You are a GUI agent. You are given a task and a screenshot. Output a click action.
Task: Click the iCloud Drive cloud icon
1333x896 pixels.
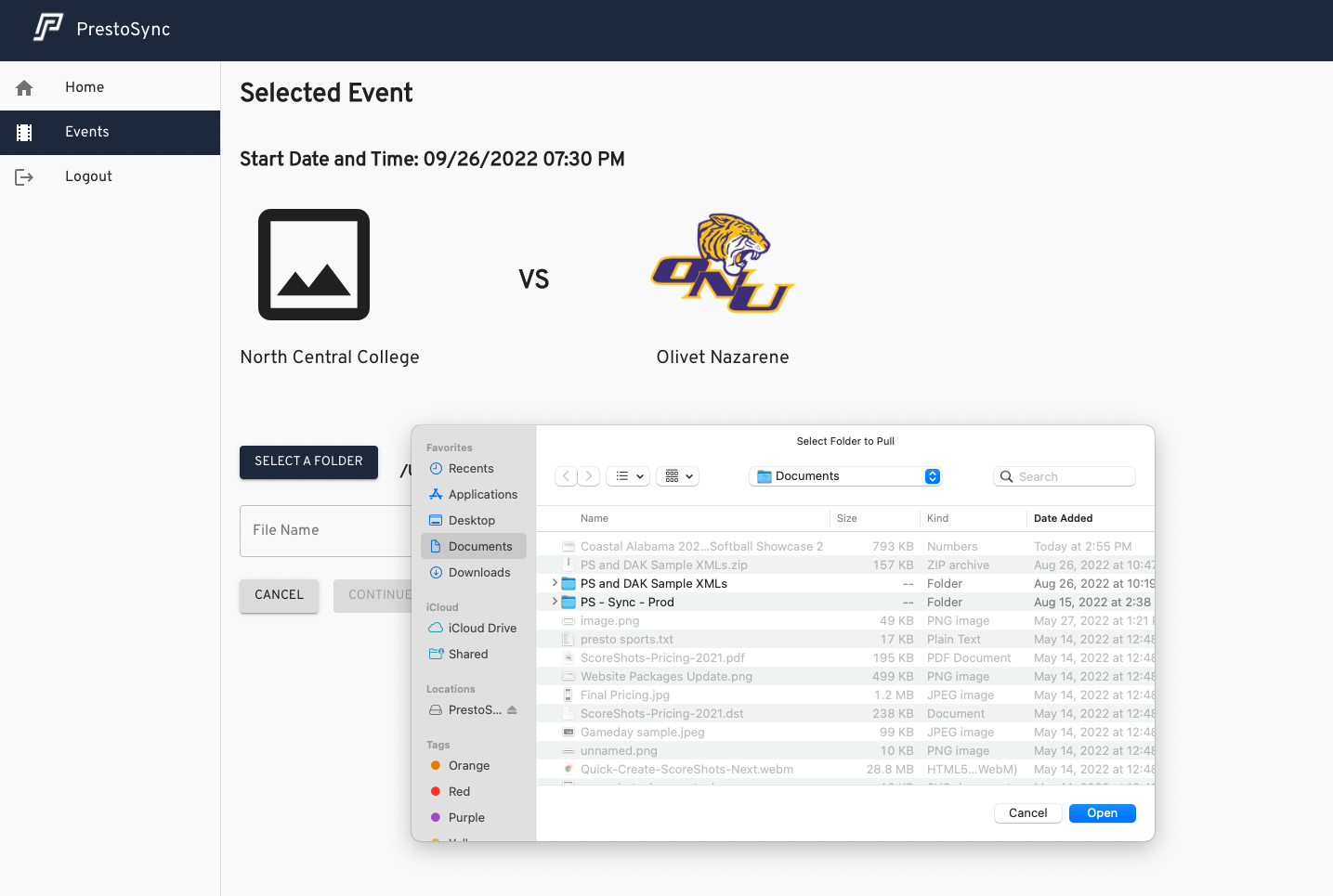pos(436,629)
